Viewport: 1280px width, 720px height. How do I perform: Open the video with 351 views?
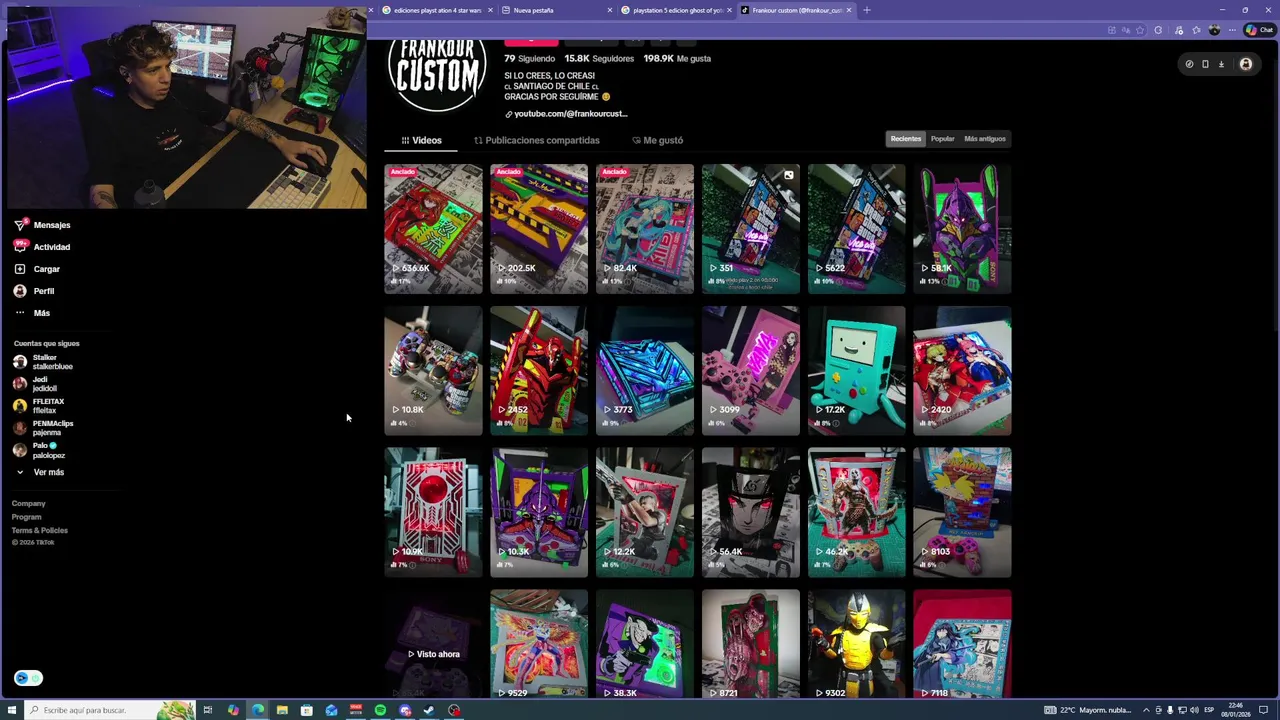(751, 229)
